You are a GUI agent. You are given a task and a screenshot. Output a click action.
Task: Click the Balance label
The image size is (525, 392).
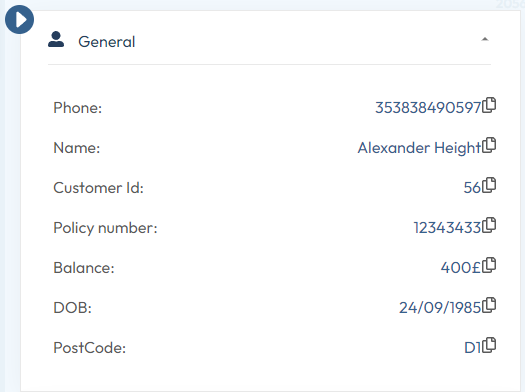click(x=84, y=268)
